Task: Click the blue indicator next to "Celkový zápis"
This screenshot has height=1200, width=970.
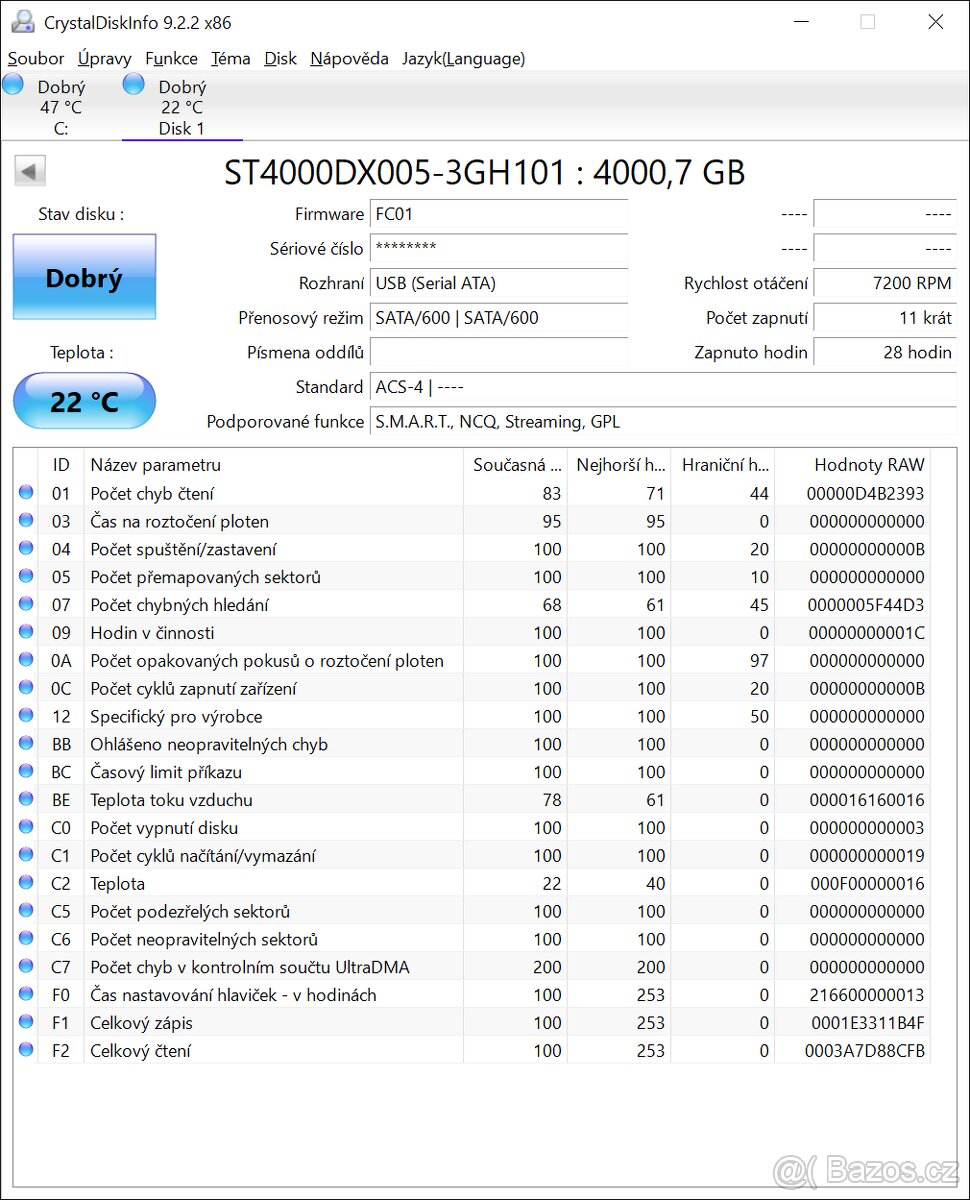Action: point(25,1022)
